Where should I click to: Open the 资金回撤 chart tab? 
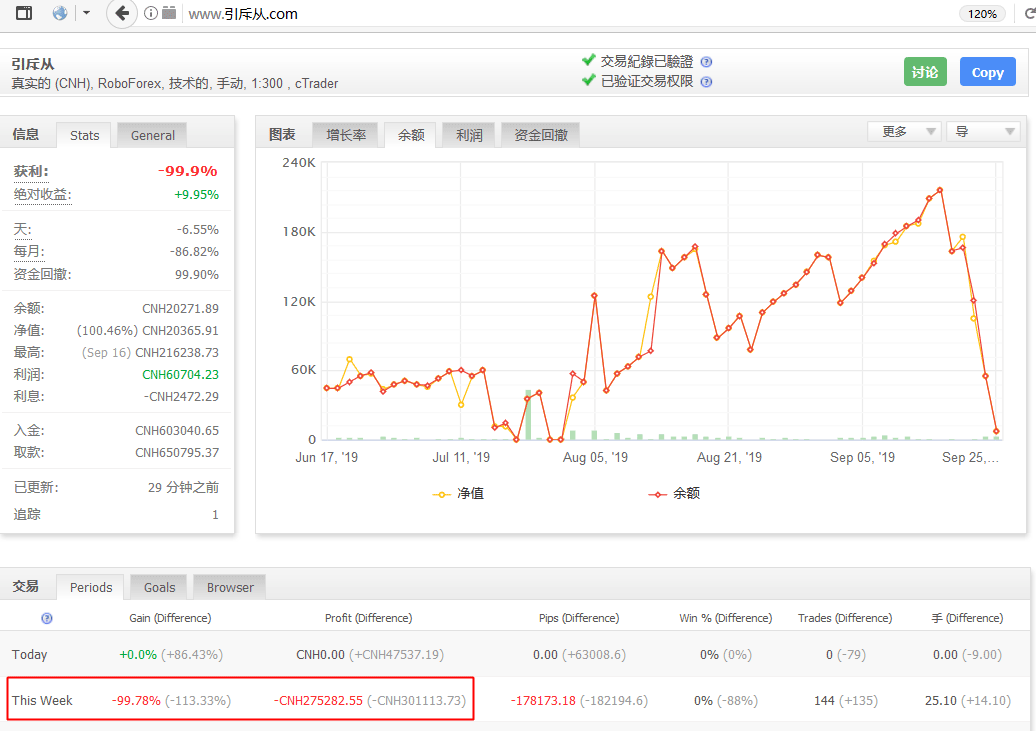[x=541, y=135]
